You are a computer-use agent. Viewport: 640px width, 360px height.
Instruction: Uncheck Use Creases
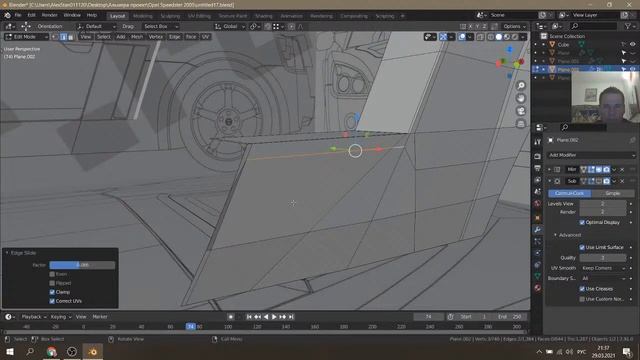[x=582, y=289]
